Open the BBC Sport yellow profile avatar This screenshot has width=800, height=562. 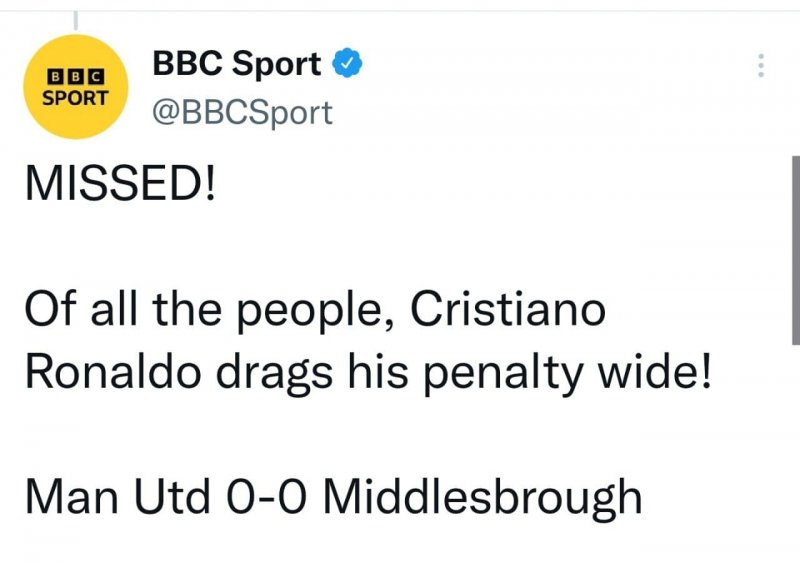77,88
